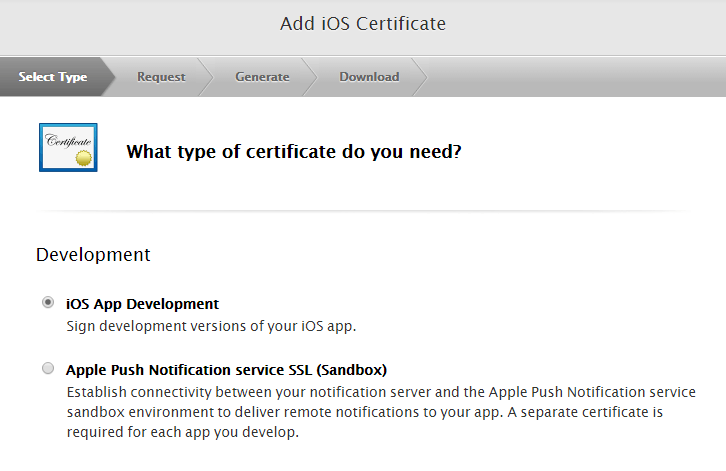This screenshot has height=471, width=726.
Task: Jump to the Generate step
Action: click(262, 77)
